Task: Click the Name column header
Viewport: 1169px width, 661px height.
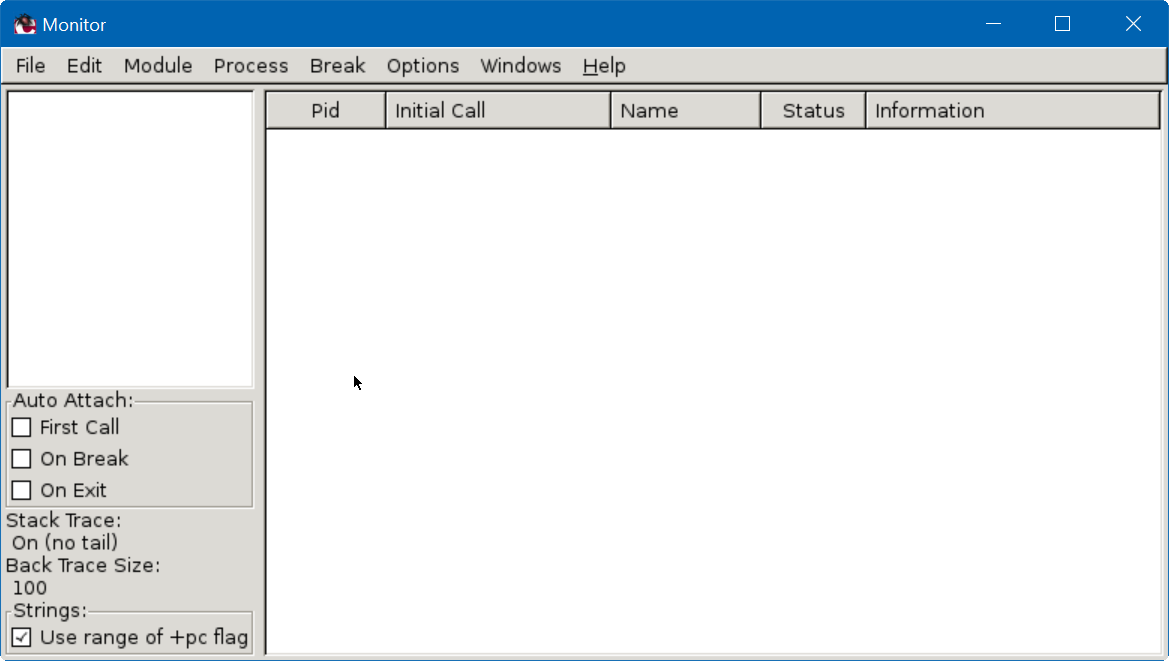Action: pyautogui.click(x=686, y=110)
